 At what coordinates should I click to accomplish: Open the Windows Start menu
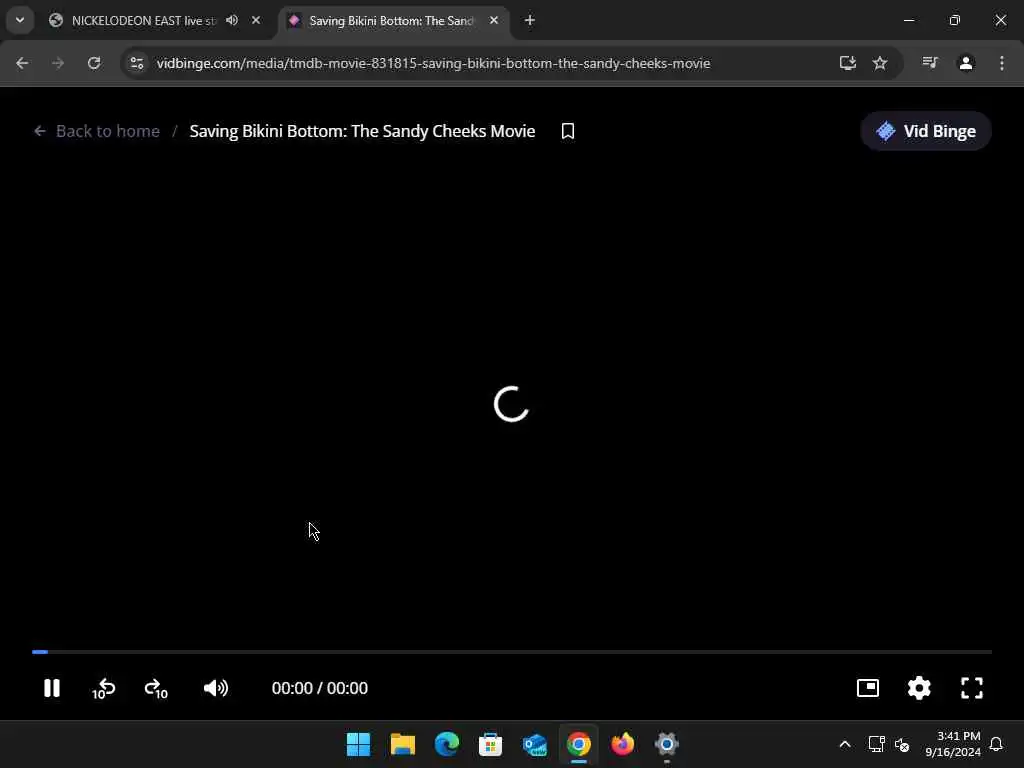tap(359, 744)
